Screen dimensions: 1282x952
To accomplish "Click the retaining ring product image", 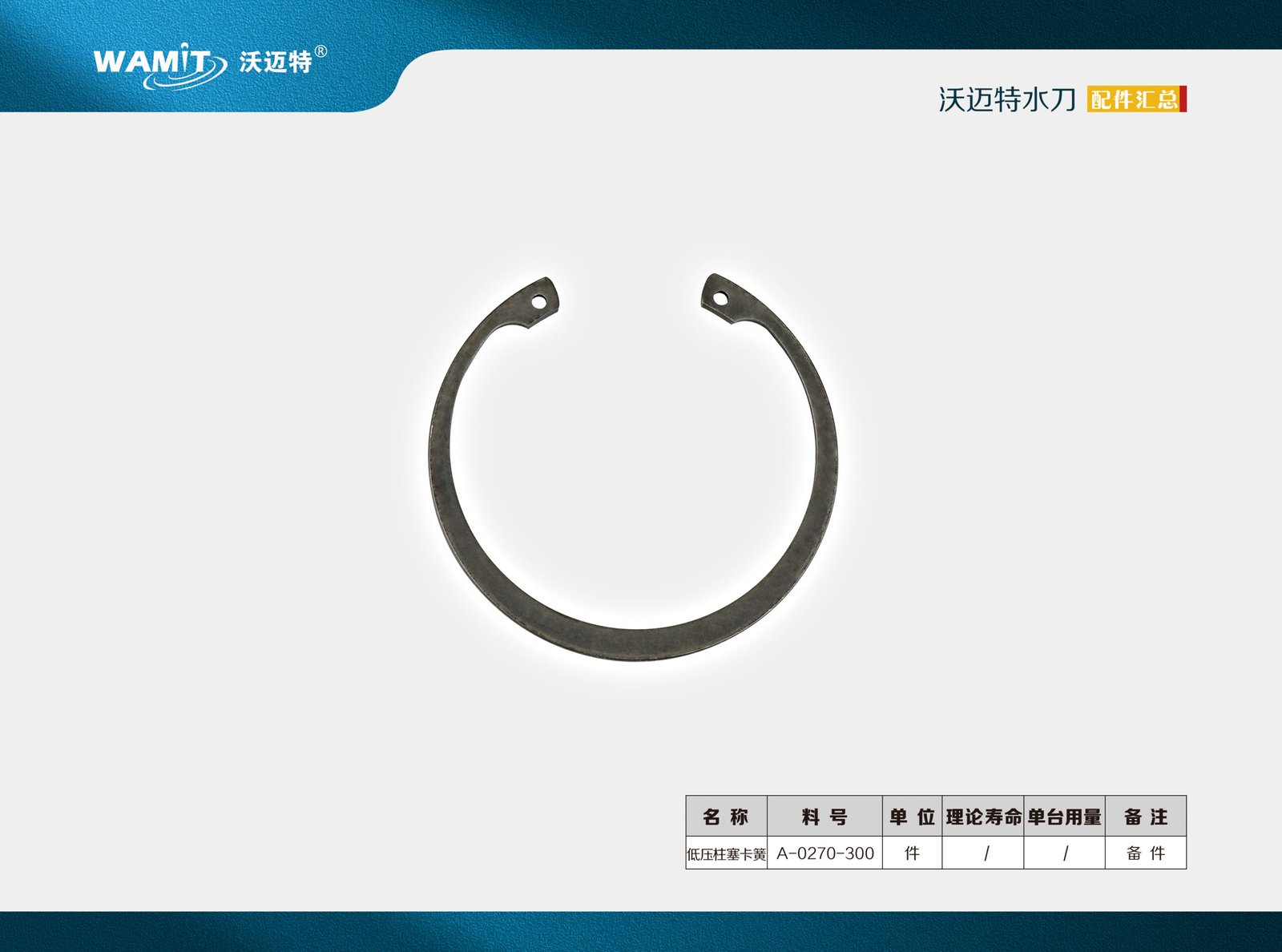I will pyautogui.click(x=633, y=467).
